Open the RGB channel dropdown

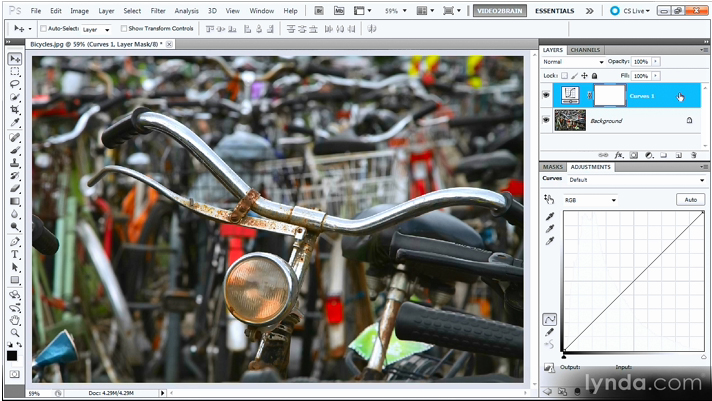coord(590,200)
